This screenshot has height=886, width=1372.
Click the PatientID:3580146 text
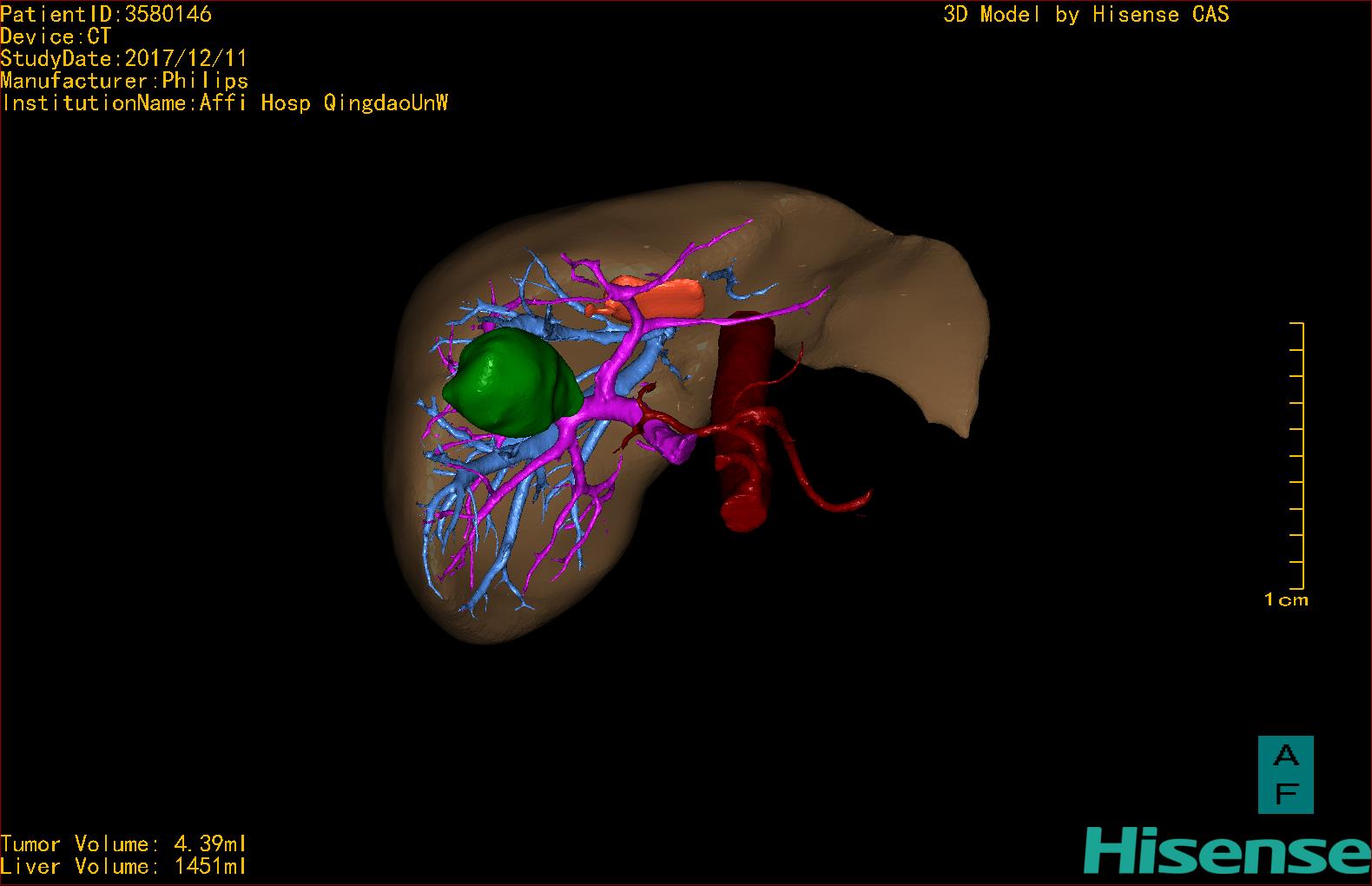point(106,14)
